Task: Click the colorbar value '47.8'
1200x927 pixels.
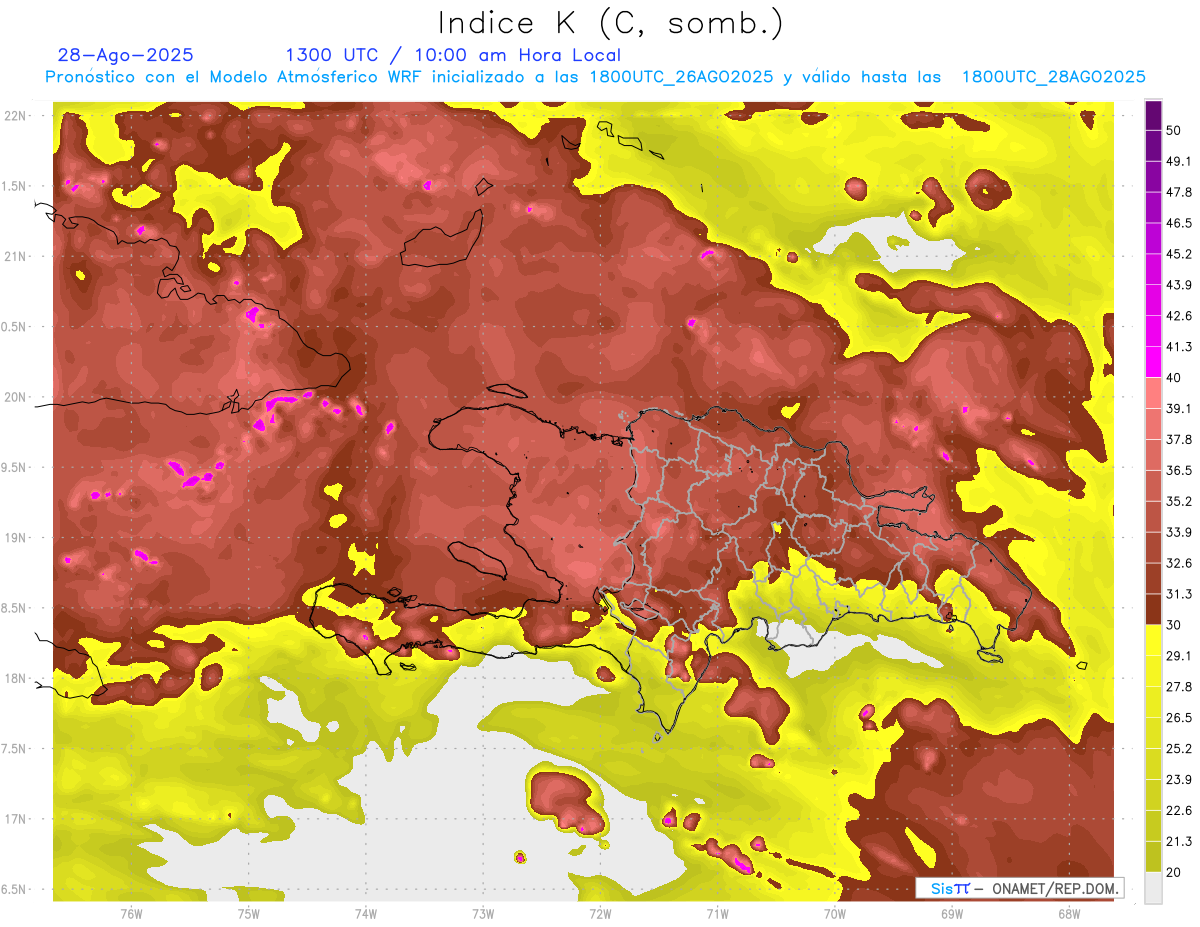Action: coord(1179,192)
